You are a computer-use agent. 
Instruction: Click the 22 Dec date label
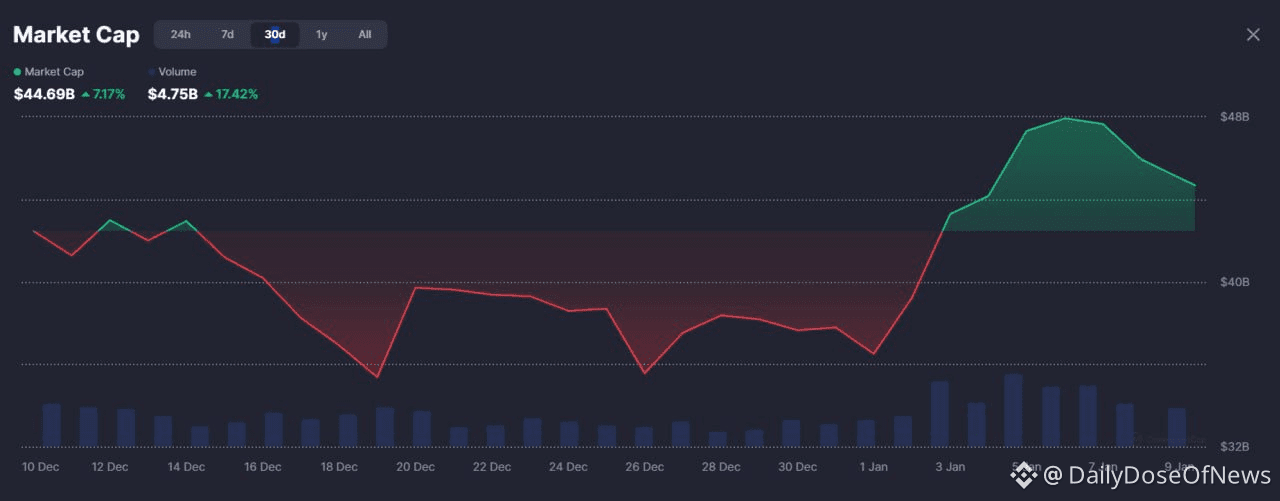click(492, 467)
